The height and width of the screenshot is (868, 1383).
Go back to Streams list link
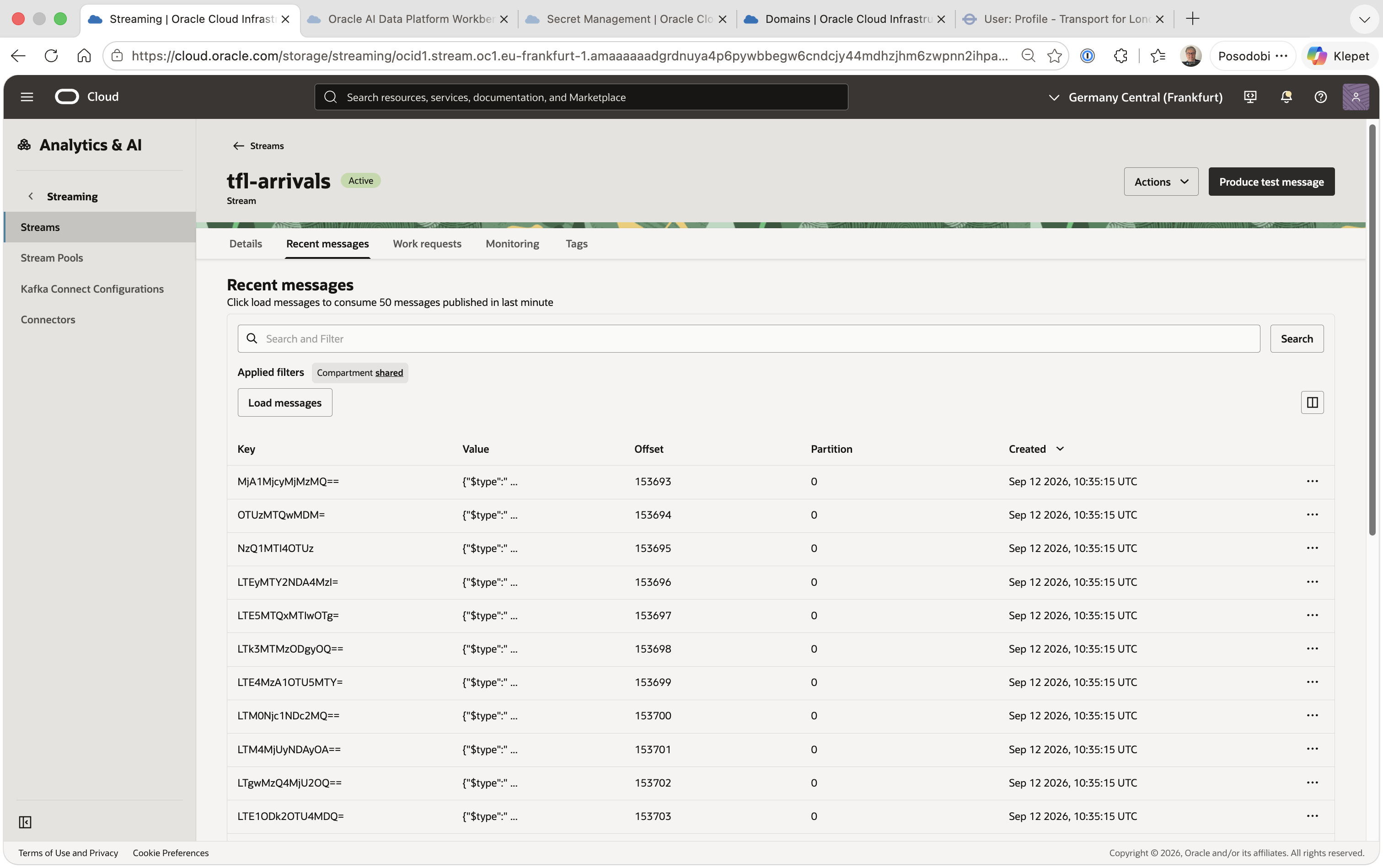258,146
